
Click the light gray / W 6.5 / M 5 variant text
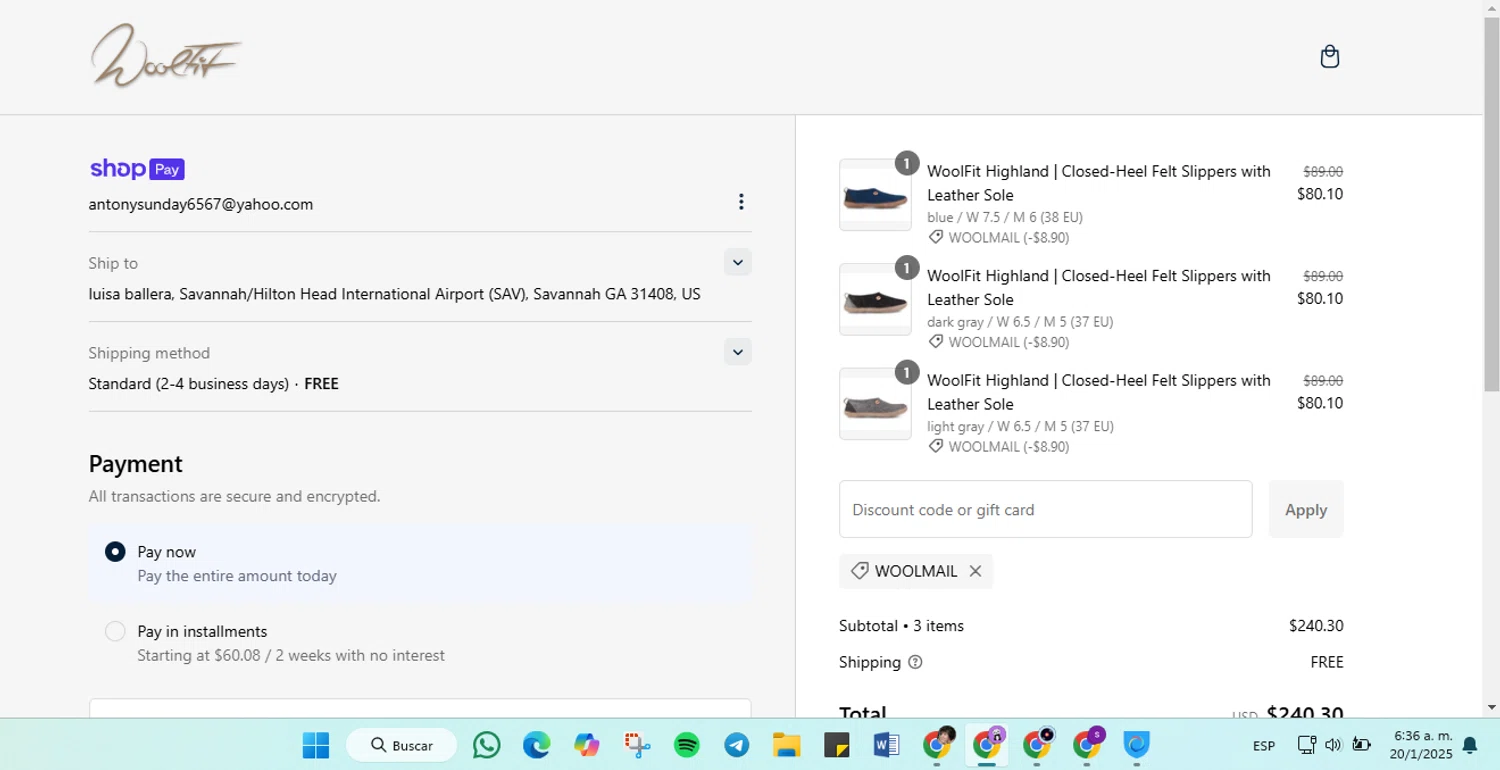1020,426
